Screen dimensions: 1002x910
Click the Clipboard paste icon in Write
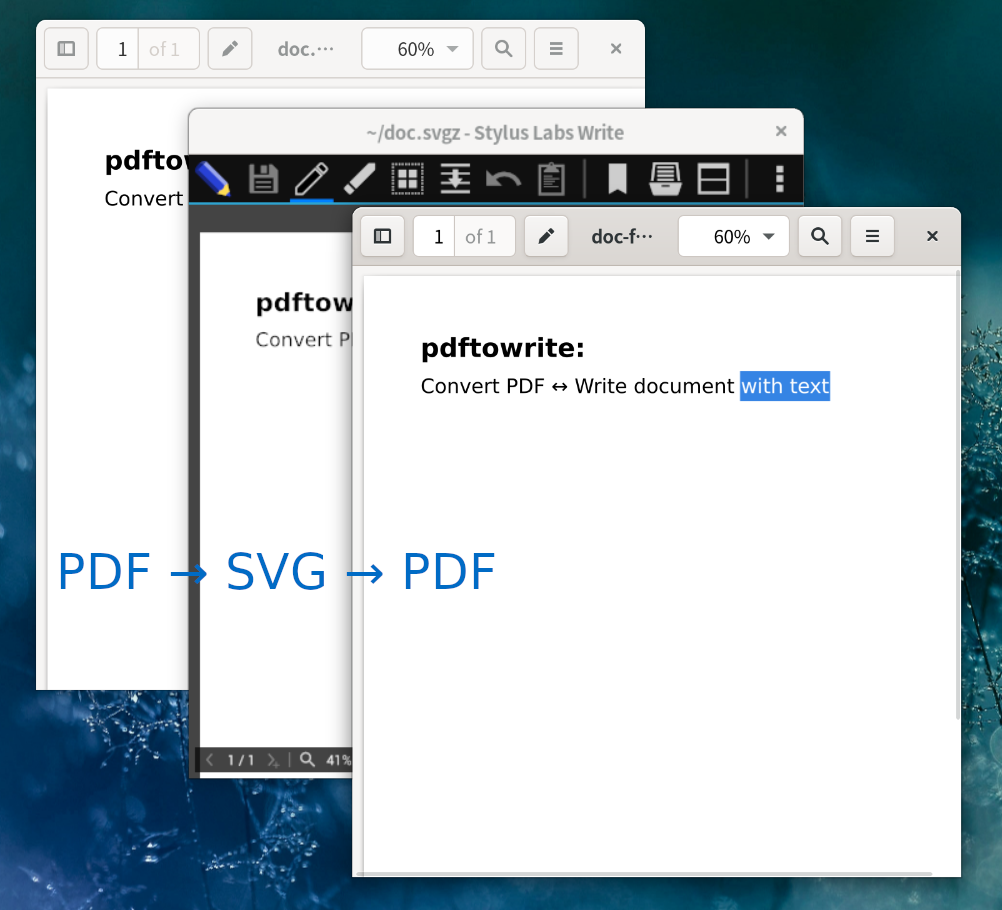[551, 178]
